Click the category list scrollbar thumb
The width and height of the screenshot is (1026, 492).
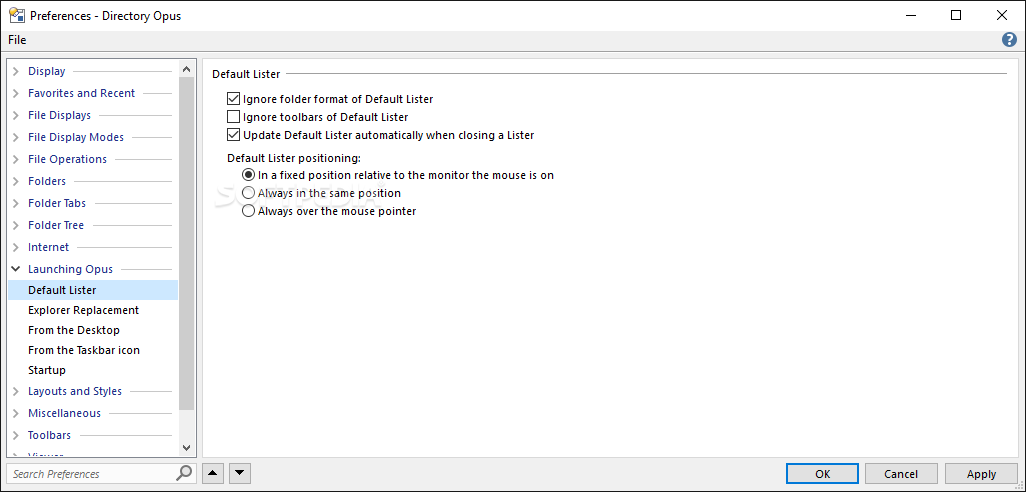[186, 243]
